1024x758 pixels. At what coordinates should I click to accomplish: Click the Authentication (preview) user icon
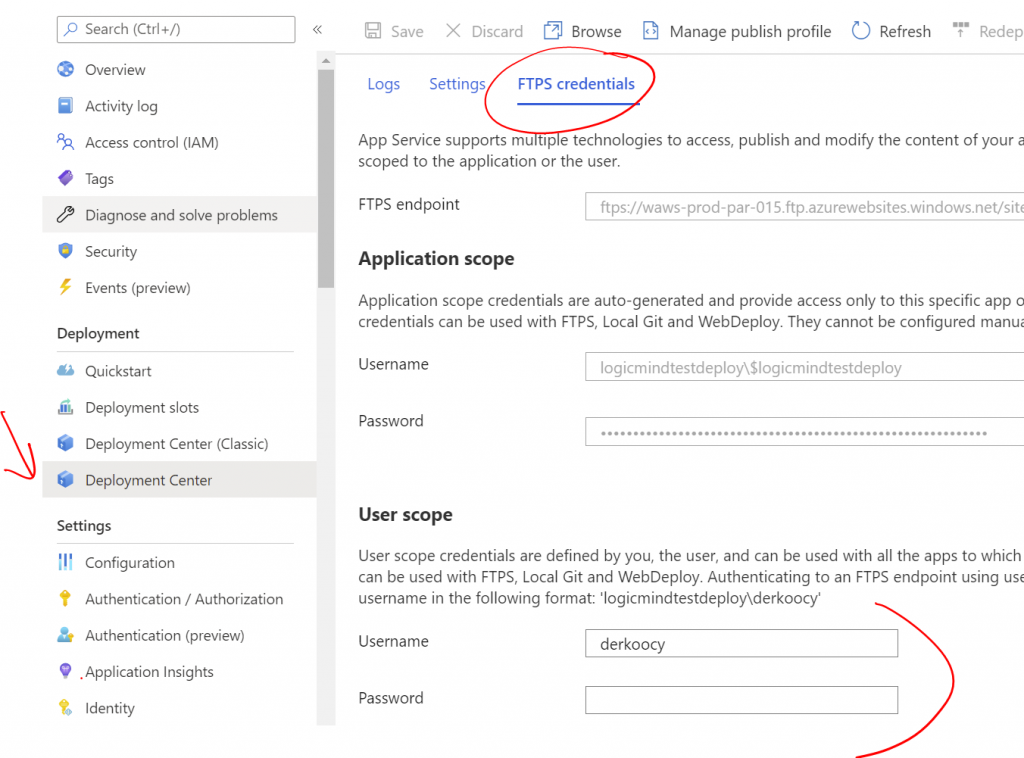65,635
